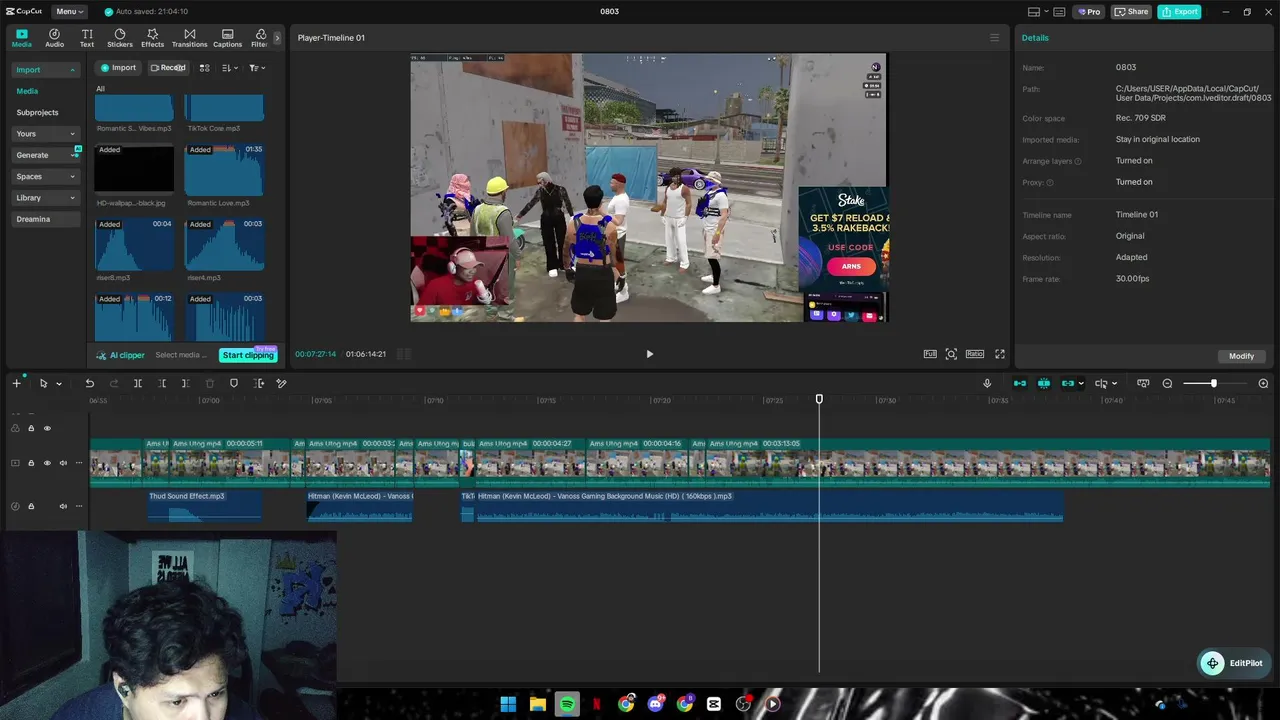Click the smart edit wand tool icon
This screenshot has height=720, width=1280.
coord(282,383)
